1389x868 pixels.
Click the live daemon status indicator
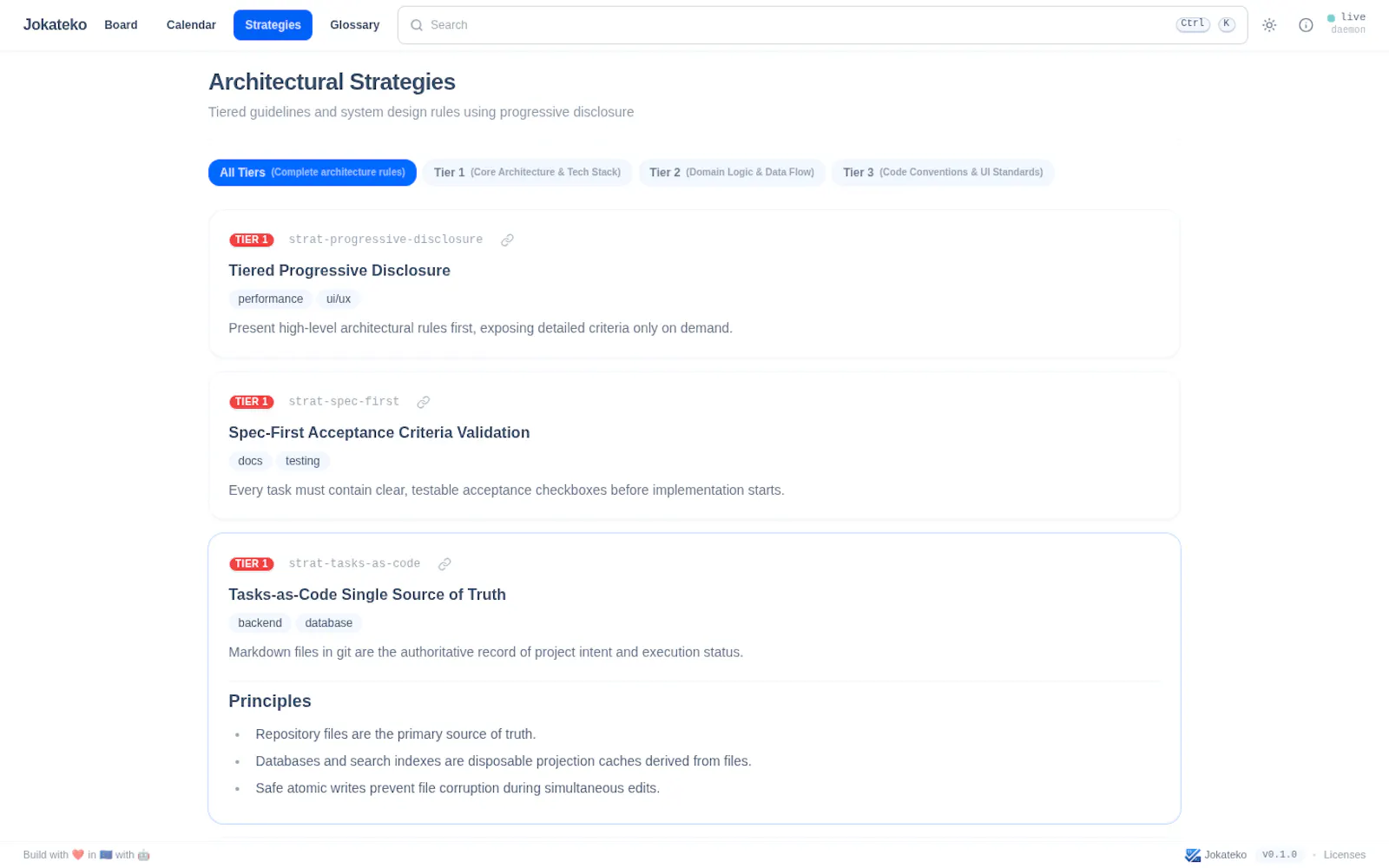click(1346, 23)
